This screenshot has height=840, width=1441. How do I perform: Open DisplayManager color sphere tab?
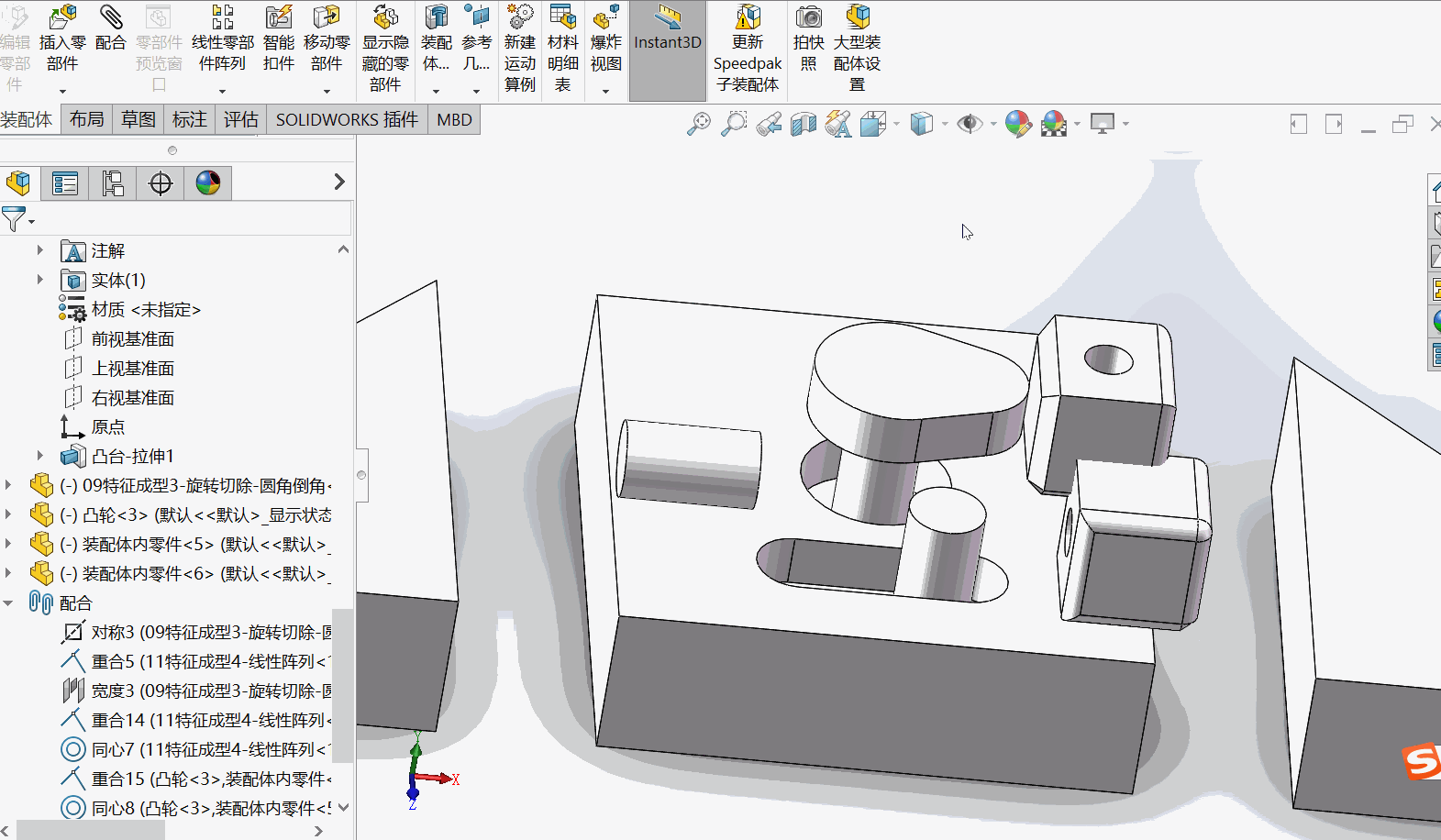point(208,183)
